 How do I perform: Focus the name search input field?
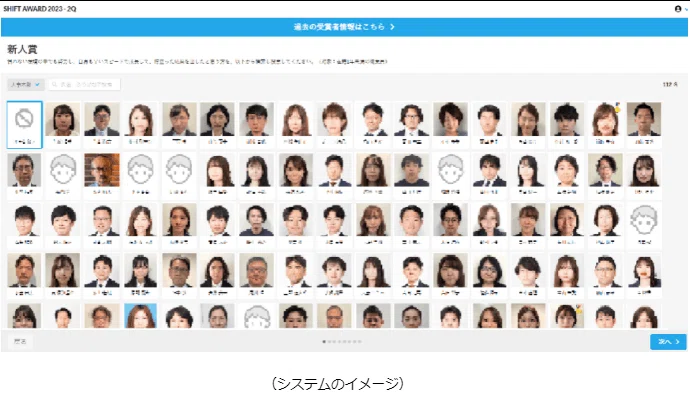coord(84,84)
